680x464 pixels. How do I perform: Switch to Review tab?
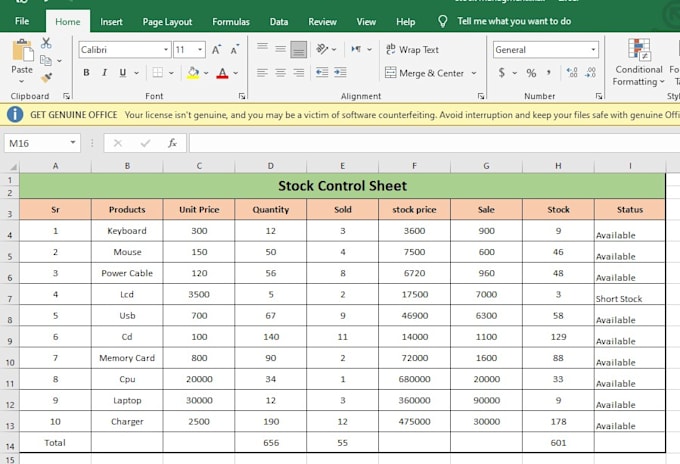[x=322, y=22]
